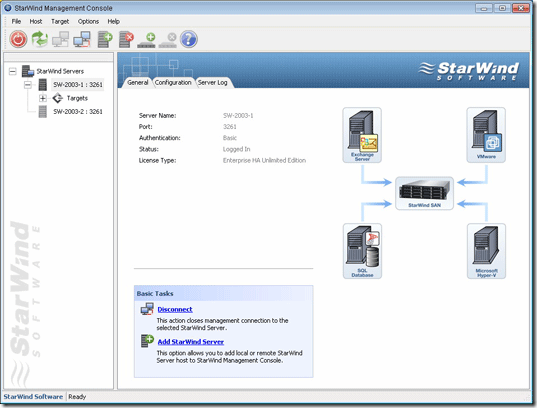Select the StarWind Servers label in tree
Image resolution: width=537 pixels, height=408 pixels.
(x=60, y=71)
